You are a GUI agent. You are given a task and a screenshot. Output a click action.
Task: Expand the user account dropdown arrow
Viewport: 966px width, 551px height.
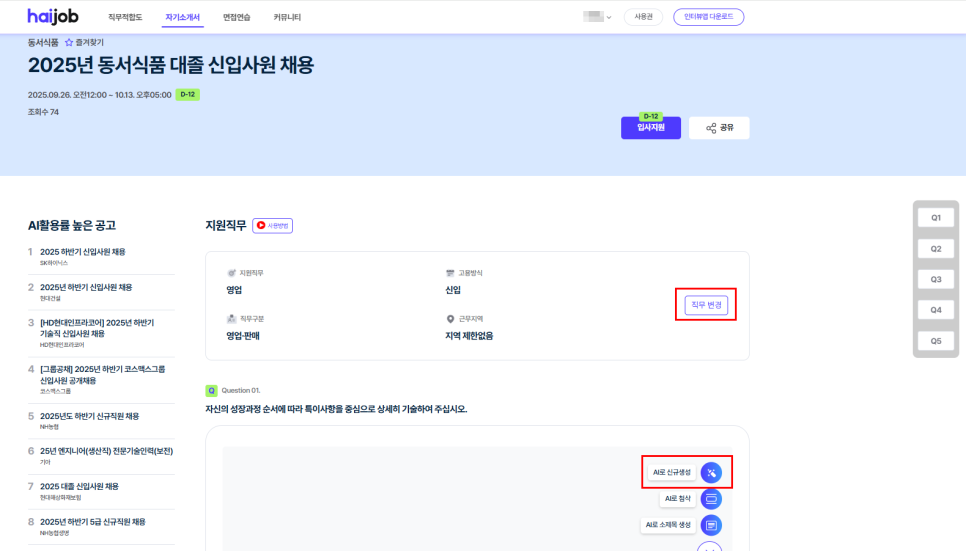coord(608,17)
